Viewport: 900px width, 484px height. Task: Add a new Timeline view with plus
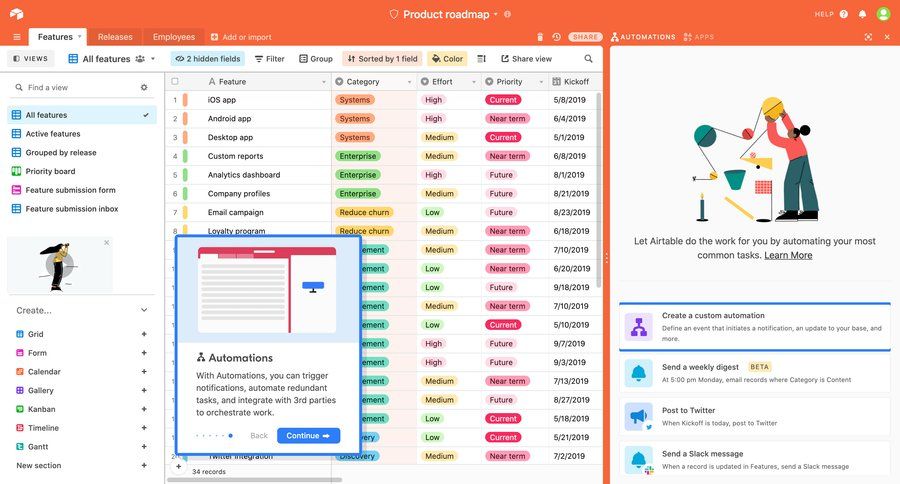144,428
